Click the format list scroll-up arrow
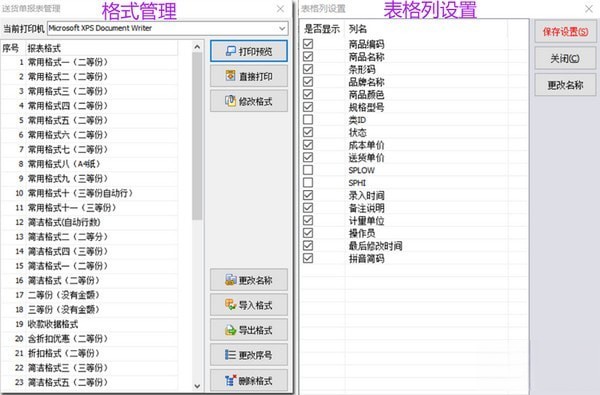The height and width of the screenshot is (395, 600). (197, 47)
